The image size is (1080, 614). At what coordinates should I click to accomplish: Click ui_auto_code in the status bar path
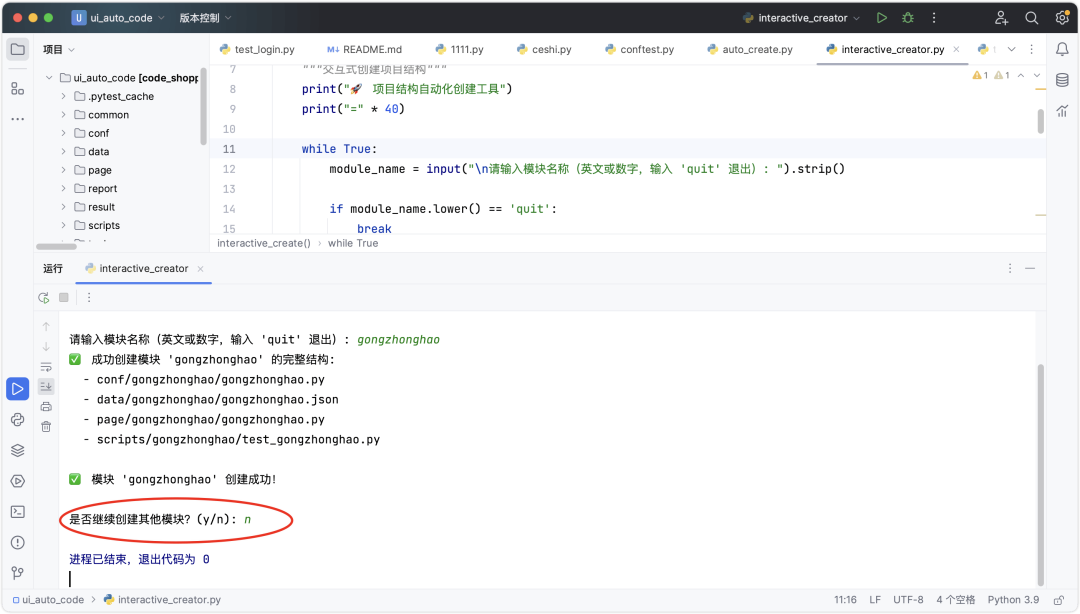point(48,600)
